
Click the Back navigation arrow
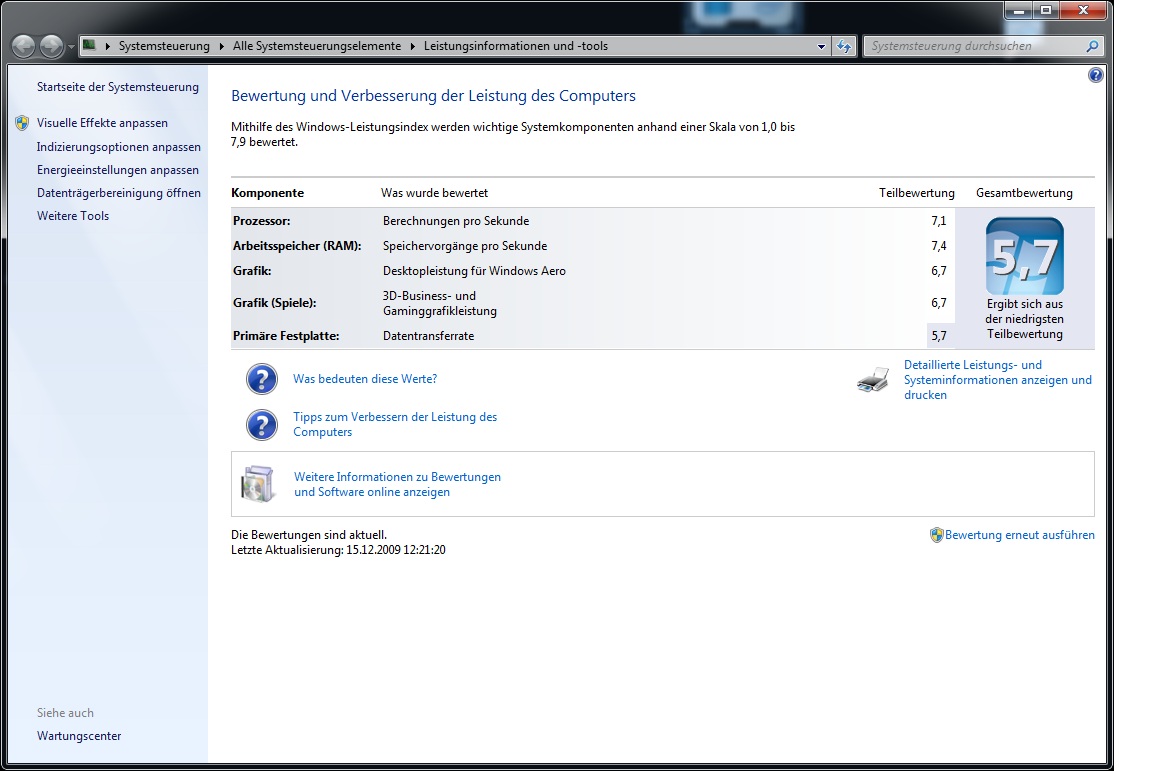pyautogui.click(x=24, y=46)
